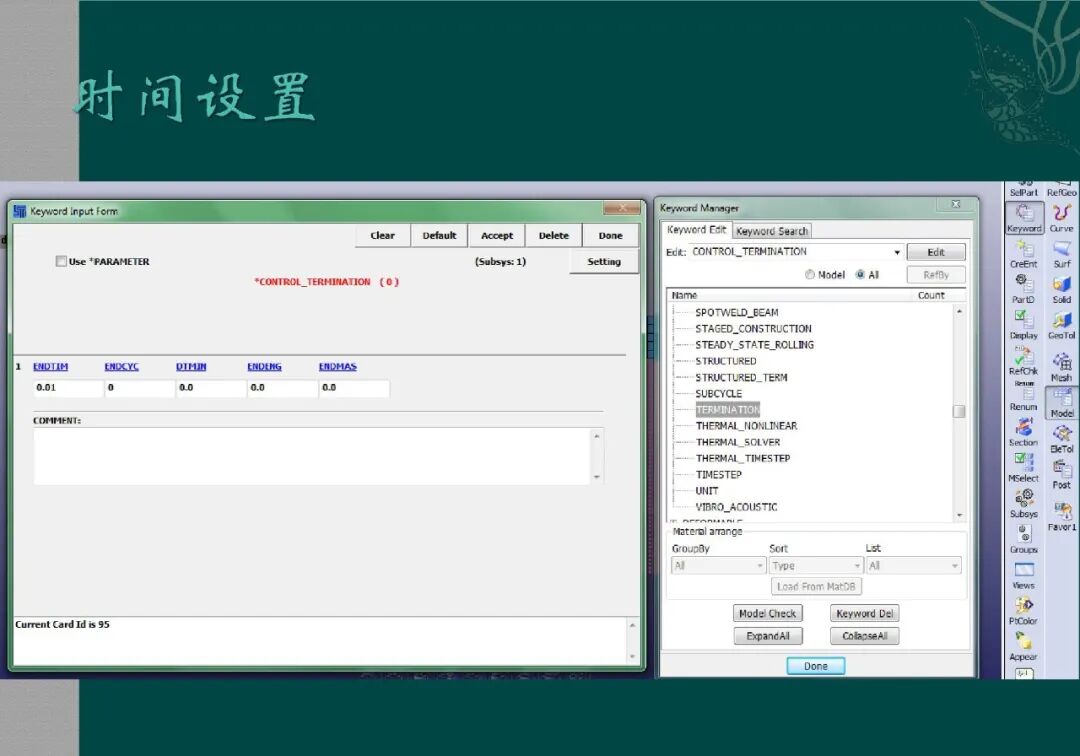
Task: Click the Setting button
Action: pyautogui.click(x=604, y=262)
